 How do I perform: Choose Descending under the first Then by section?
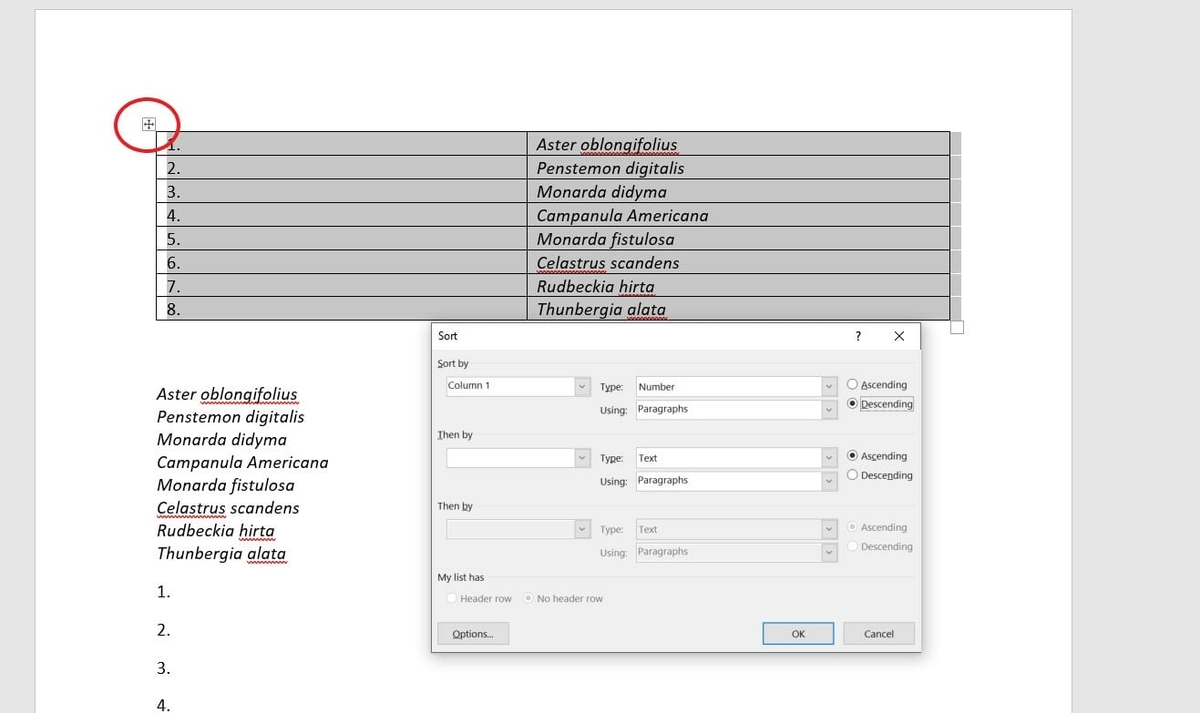point(851,475)
